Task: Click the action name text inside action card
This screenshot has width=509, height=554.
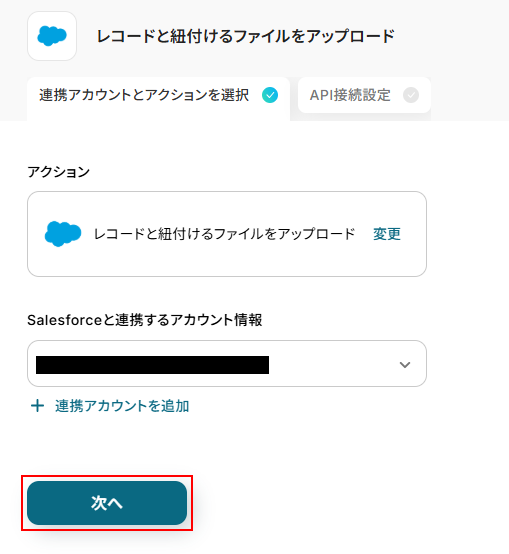Action: [x=224, y=234]
